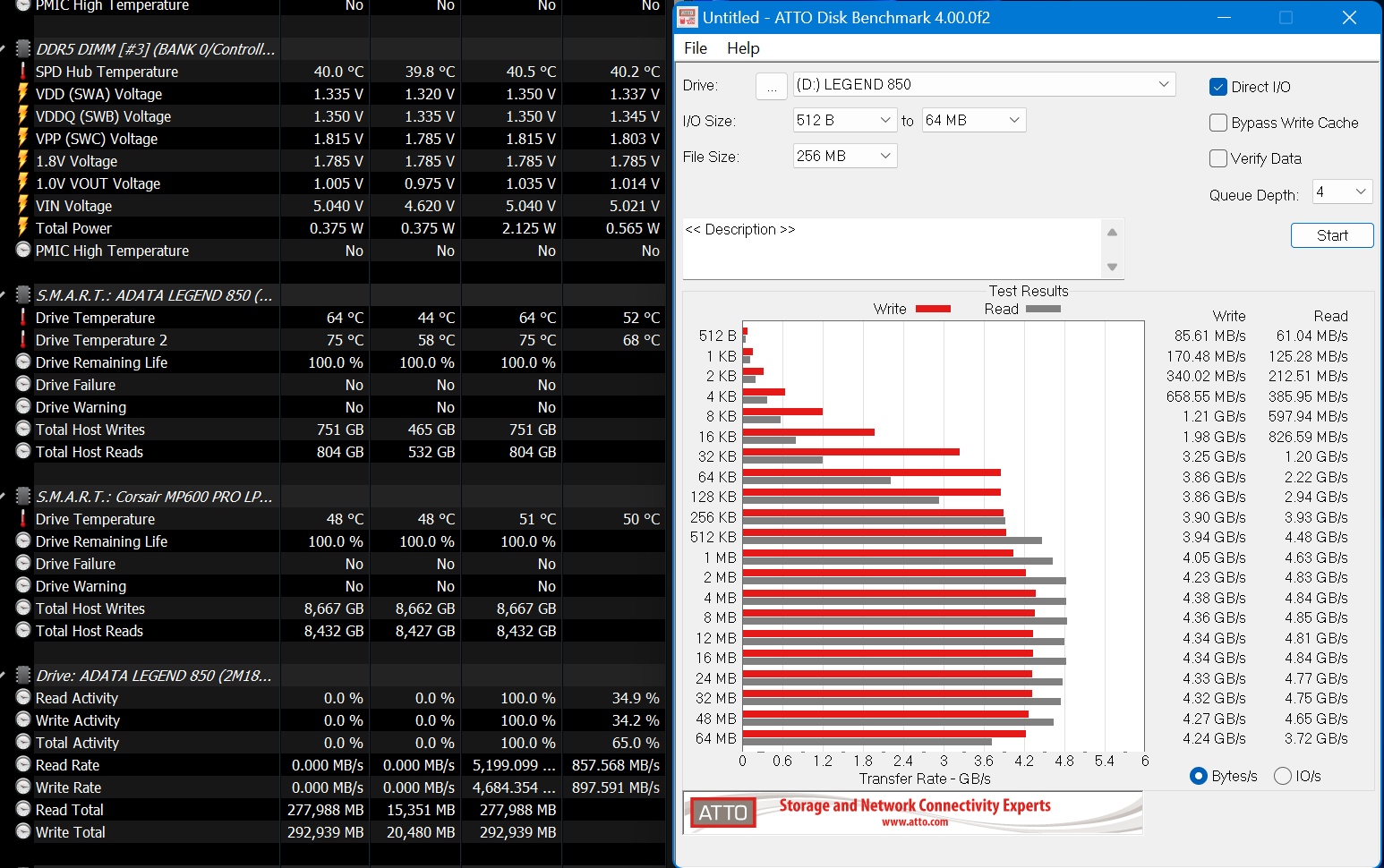Click the description box scroll up arrow
Screen dimensions: 1384x868
(1113, 232)
